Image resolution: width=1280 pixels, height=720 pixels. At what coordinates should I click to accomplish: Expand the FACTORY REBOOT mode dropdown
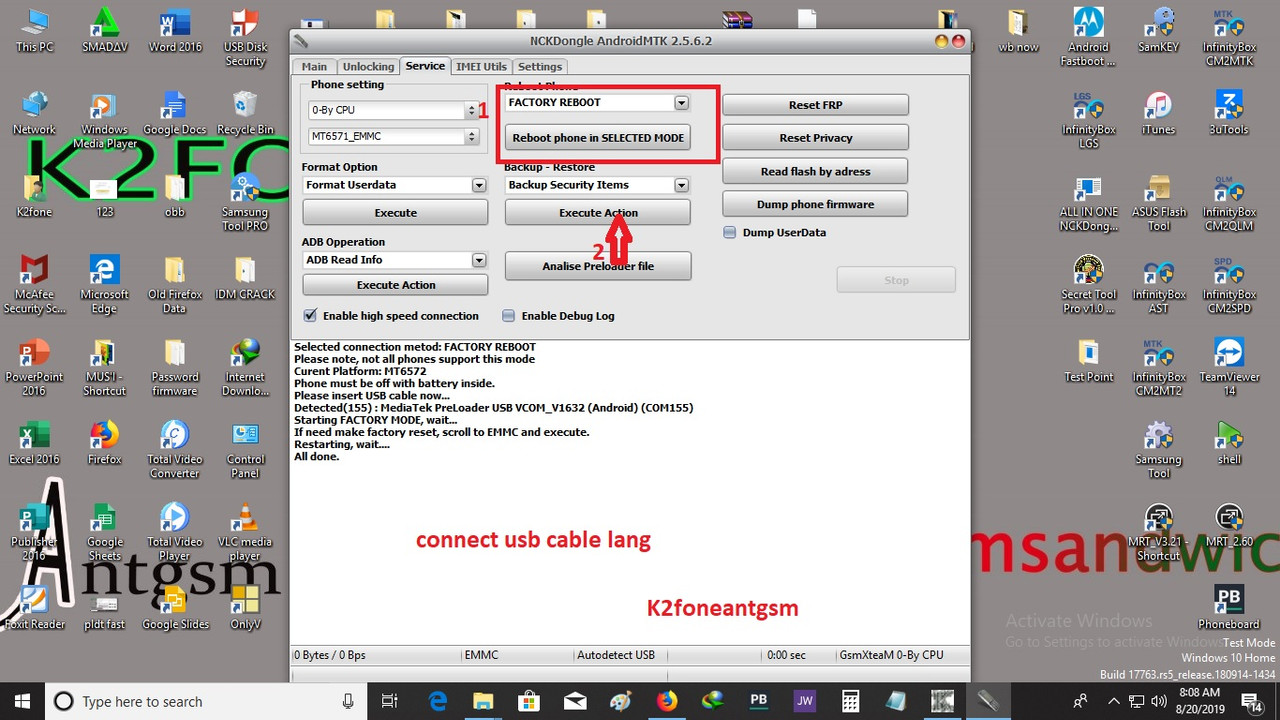[x=681, y=102]
